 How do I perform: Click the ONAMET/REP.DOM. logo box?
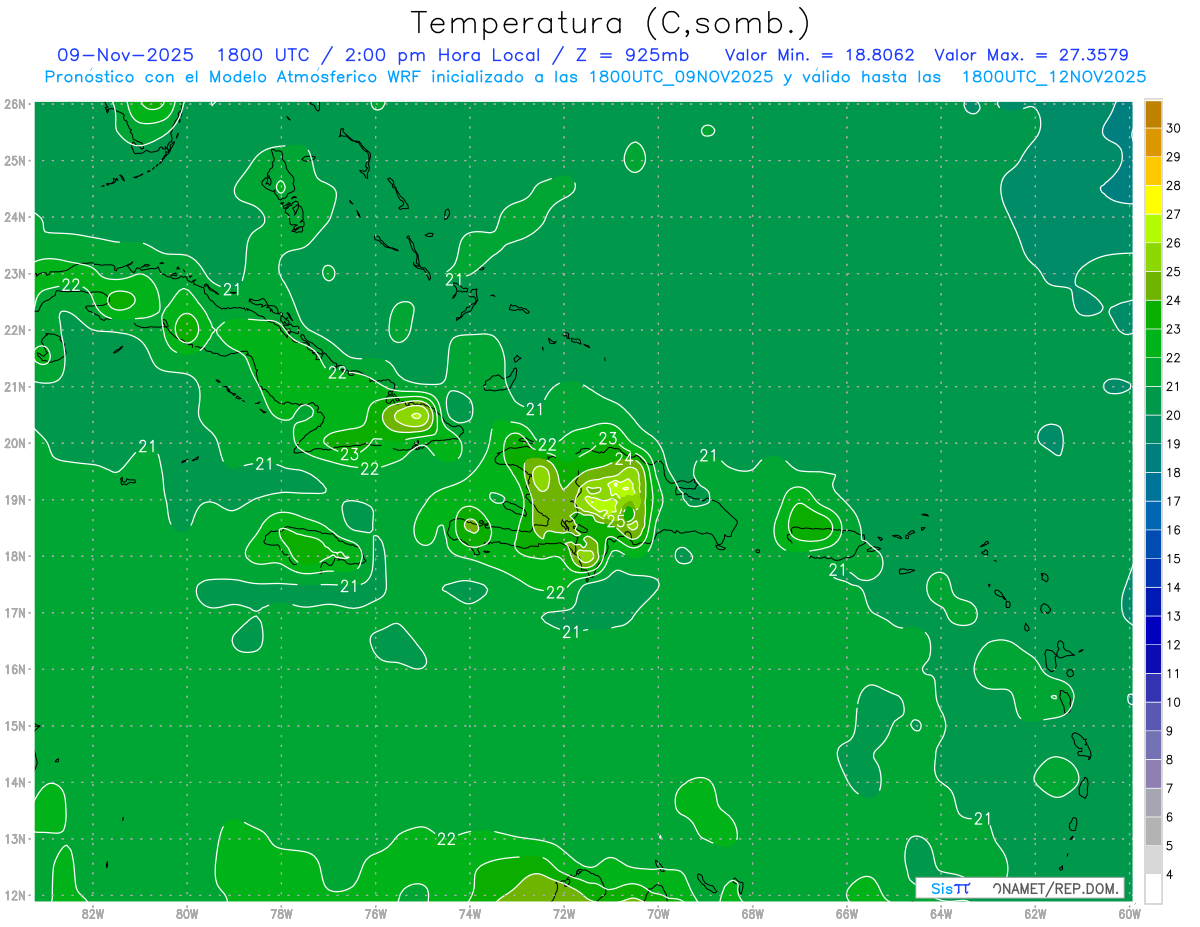[1019, 888]
